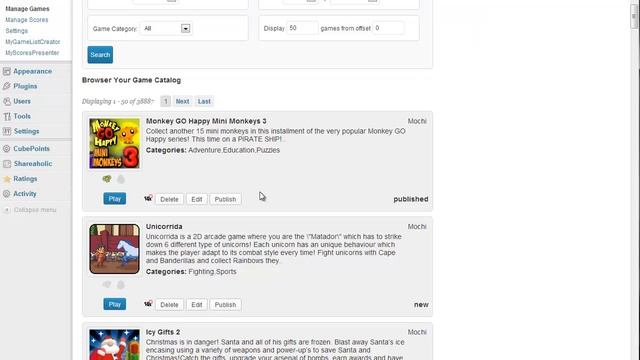Select page 1 in pagination
The image size is (640, 360).
pyautogui.click(x=165, y=101)
